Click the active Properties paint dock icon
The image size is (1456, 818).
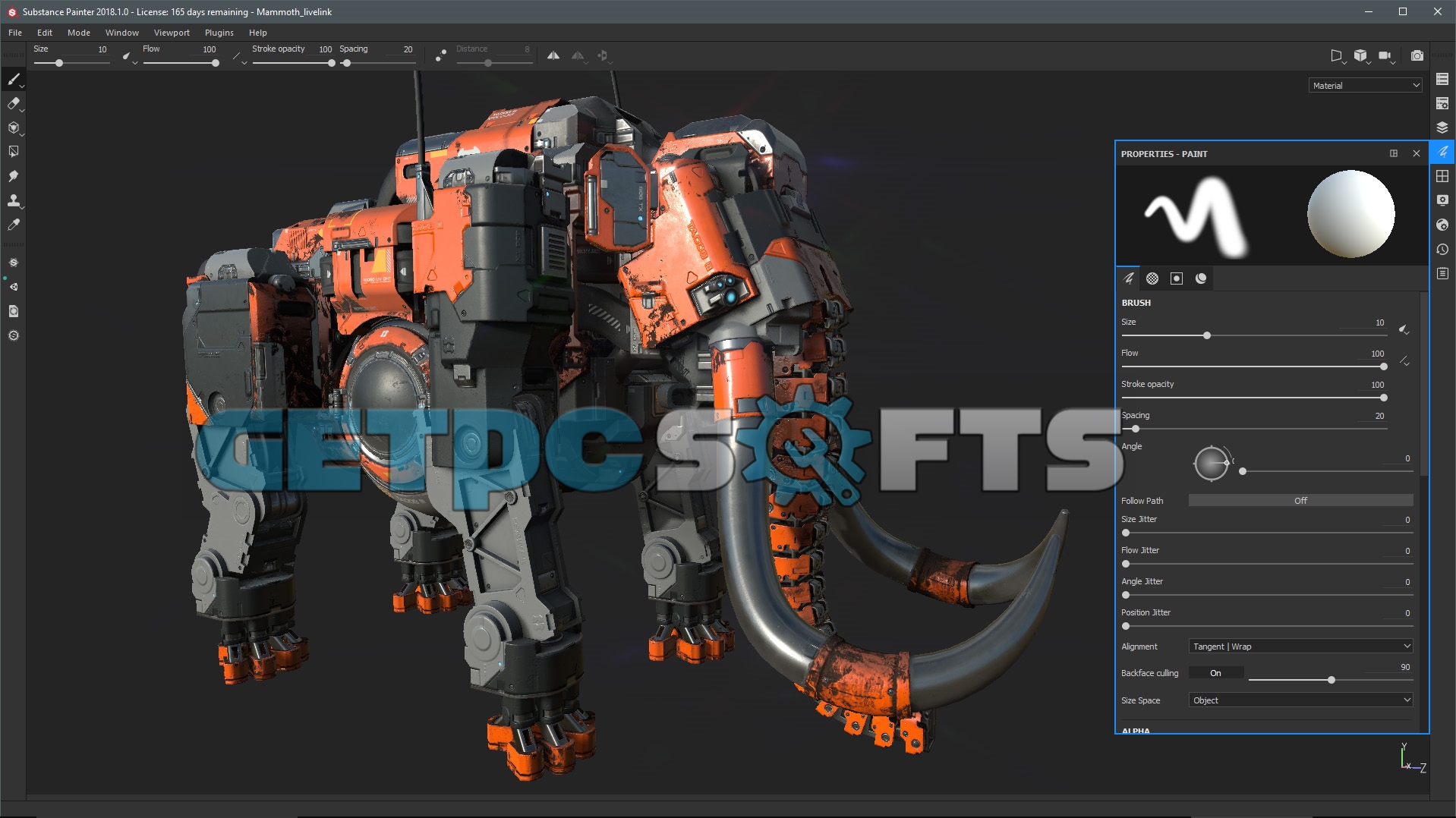[x=1442, y=152]
